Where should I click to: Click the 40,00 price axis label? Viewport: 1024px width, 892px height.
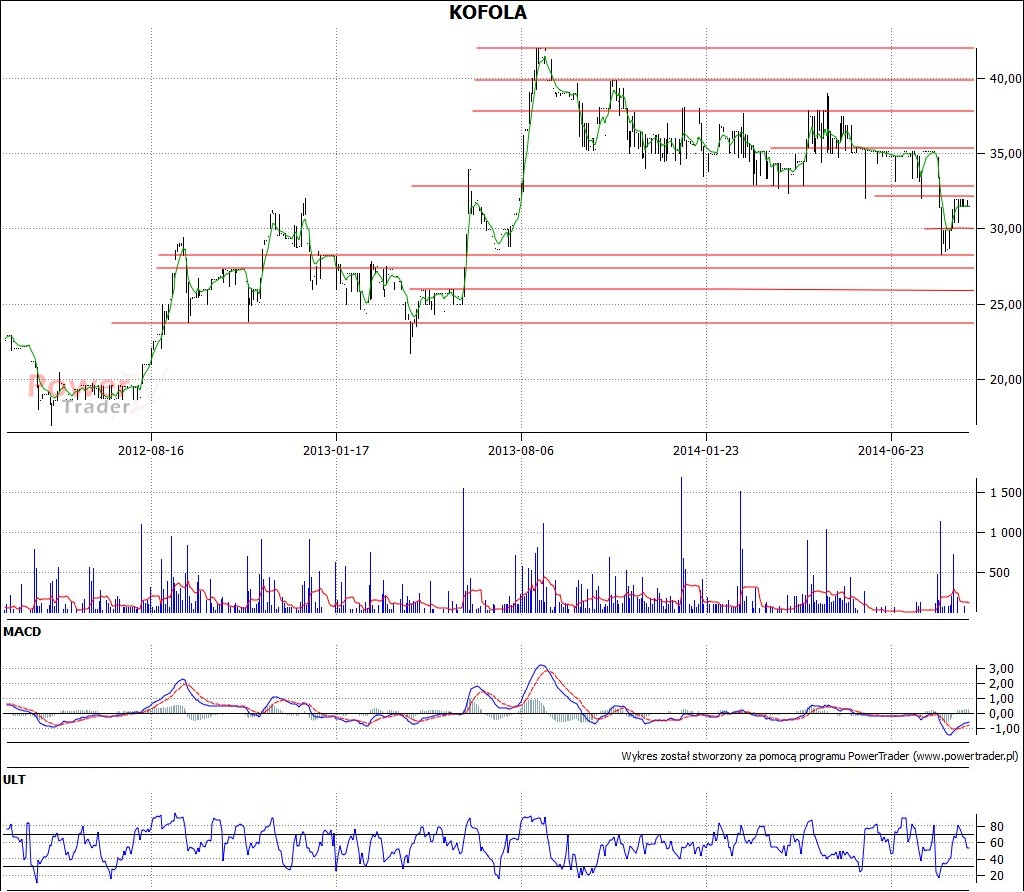[1006, 78]
